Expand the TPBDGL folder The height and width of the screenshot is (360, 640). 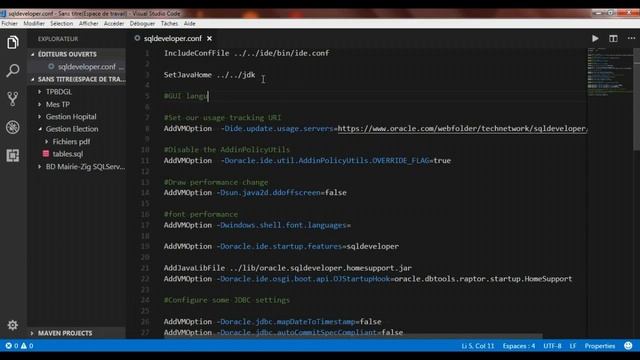tap(40, 92)
